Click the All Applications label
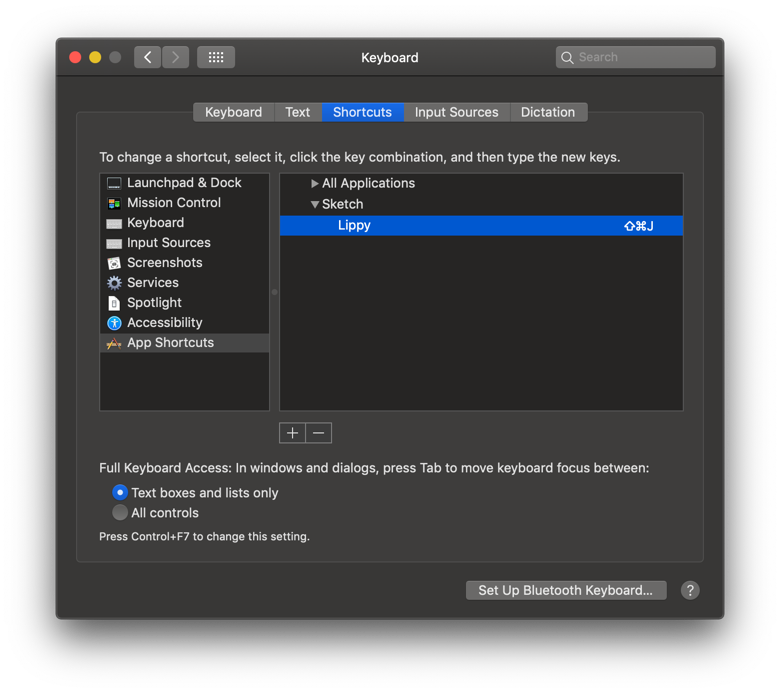 coord(368,183)
